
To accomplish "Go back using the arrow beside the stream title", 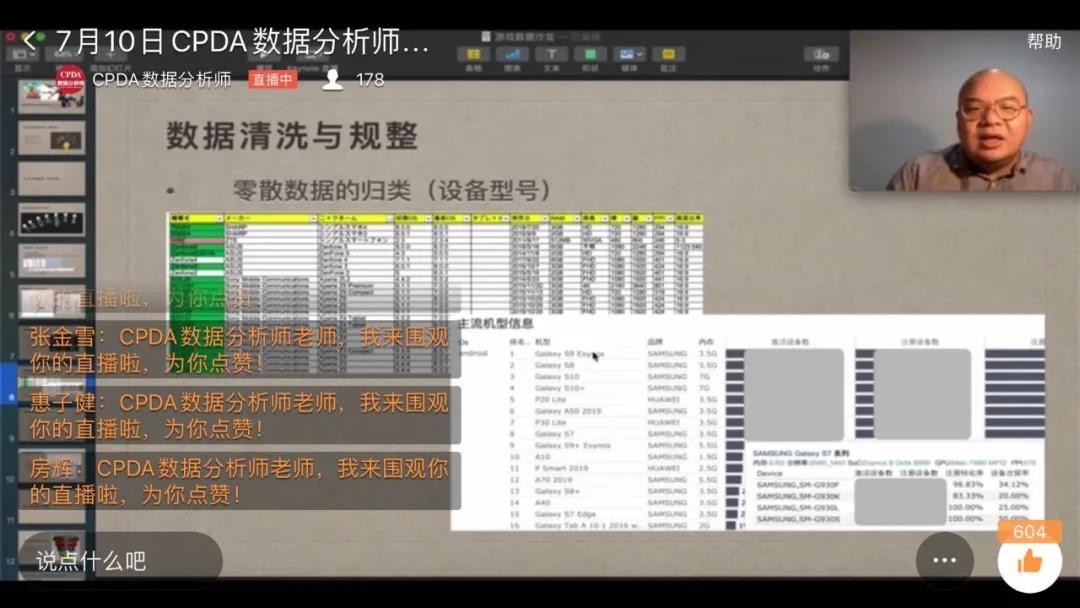I will pos(29,41).
